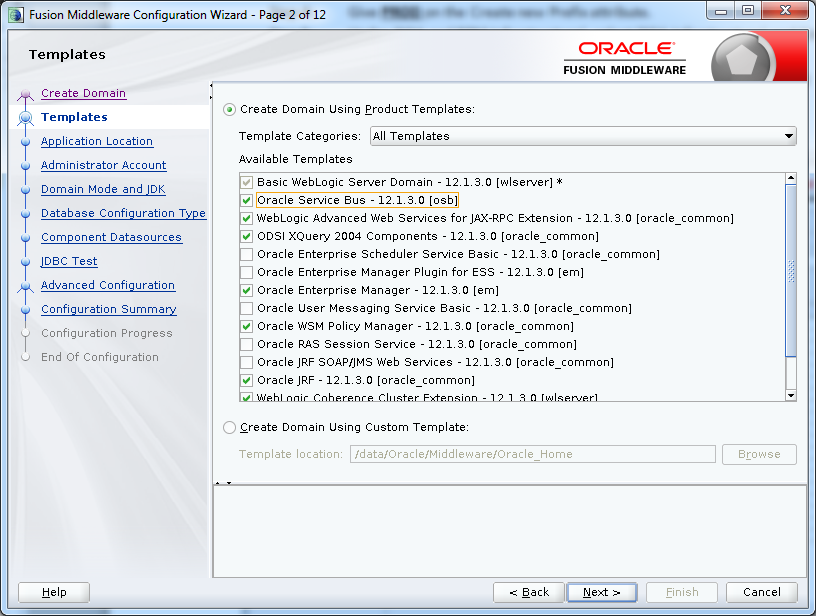Go to Create Domain step
The image size is (816, 616).
pos(83,93)
